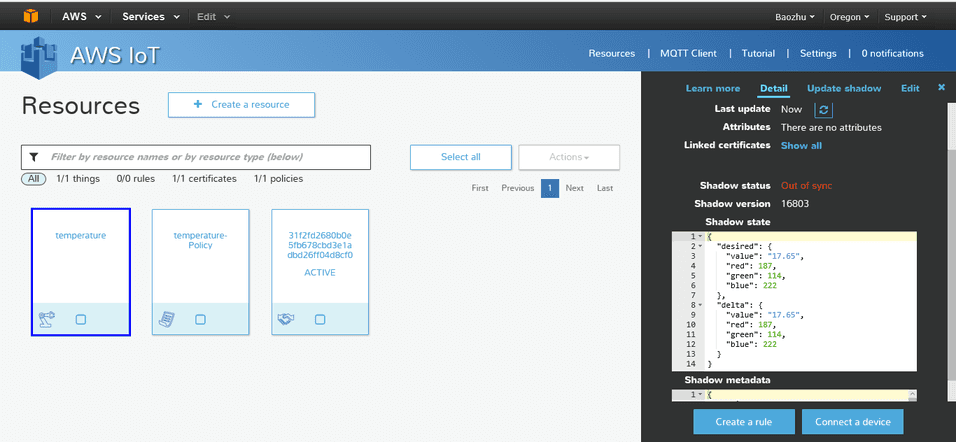The width and height of the screenshot is (956, 442).
Task: Click Connect a device button
Action: tap(852, 421)
